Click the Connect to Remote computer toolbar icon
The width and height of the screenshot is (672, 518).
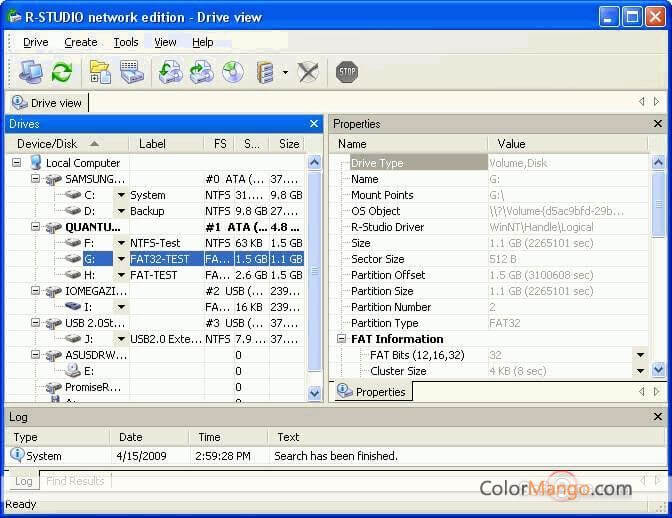31,72
